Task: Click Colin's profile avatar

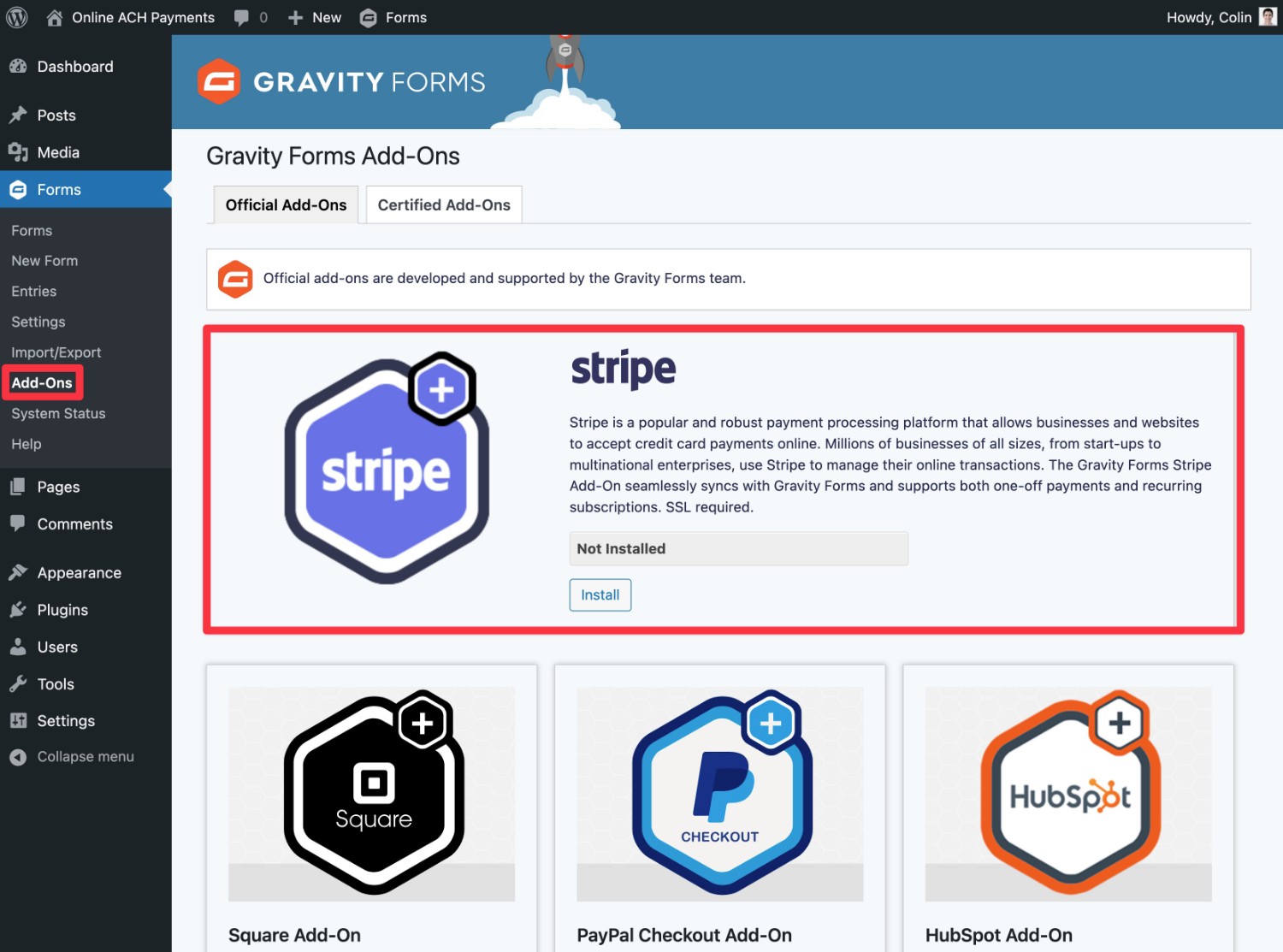Action: (x=1267, y=17)
